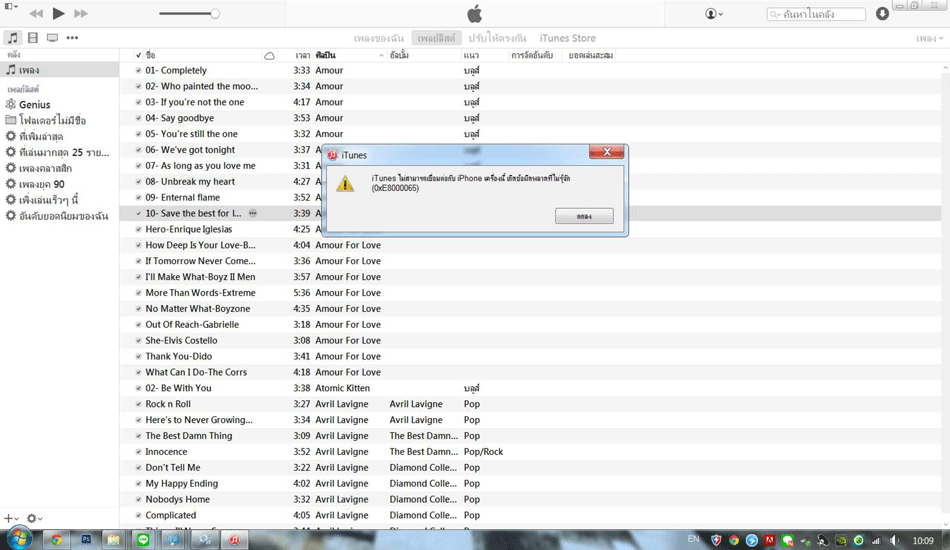Close the iTunes error dialog with X
Screen dimensions: 950x550
pyautogui.click(x=606, y=152)
